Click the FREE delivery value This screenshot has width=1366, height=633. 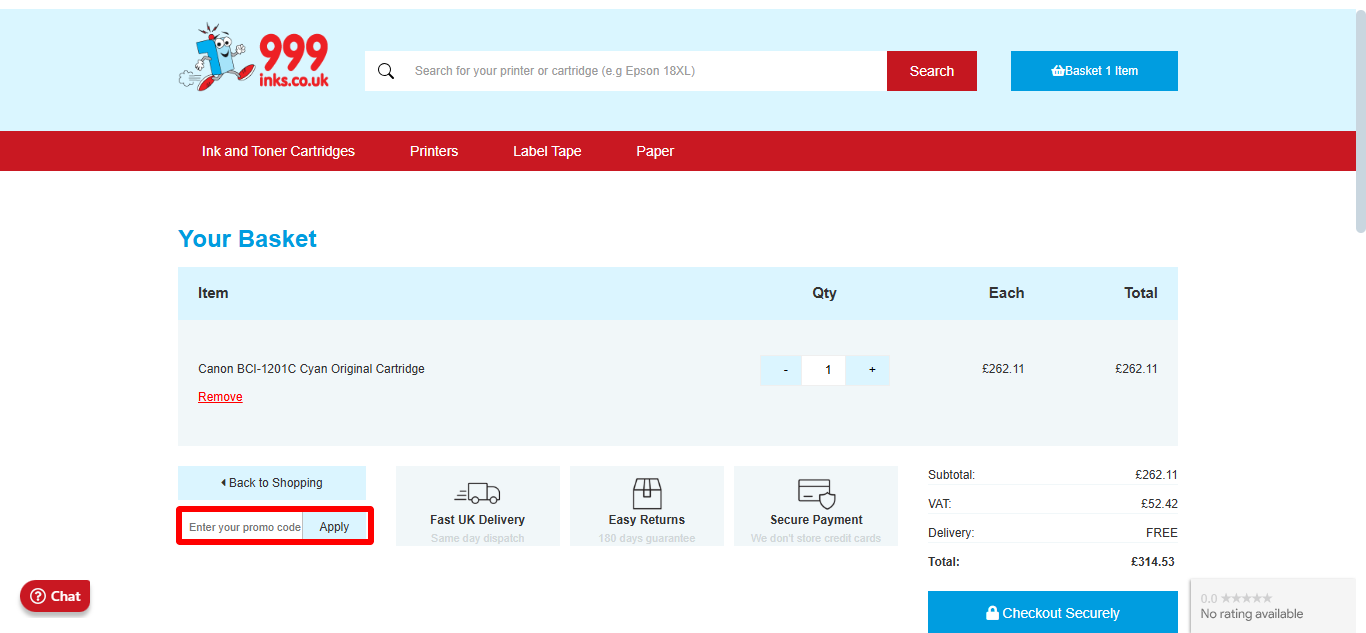(1162, 533)
